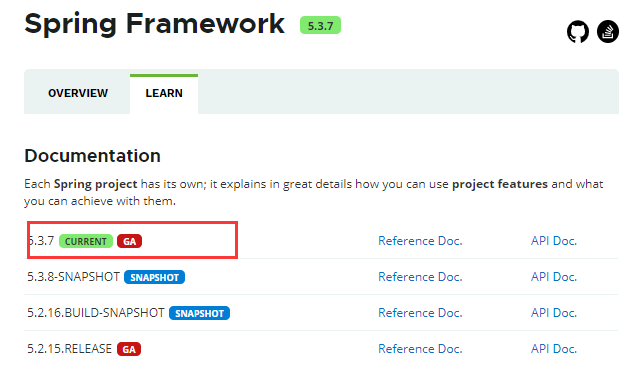
Task: Open the Stack Overflow icon link
Action: pyautogui.click(x=607, y=31)
